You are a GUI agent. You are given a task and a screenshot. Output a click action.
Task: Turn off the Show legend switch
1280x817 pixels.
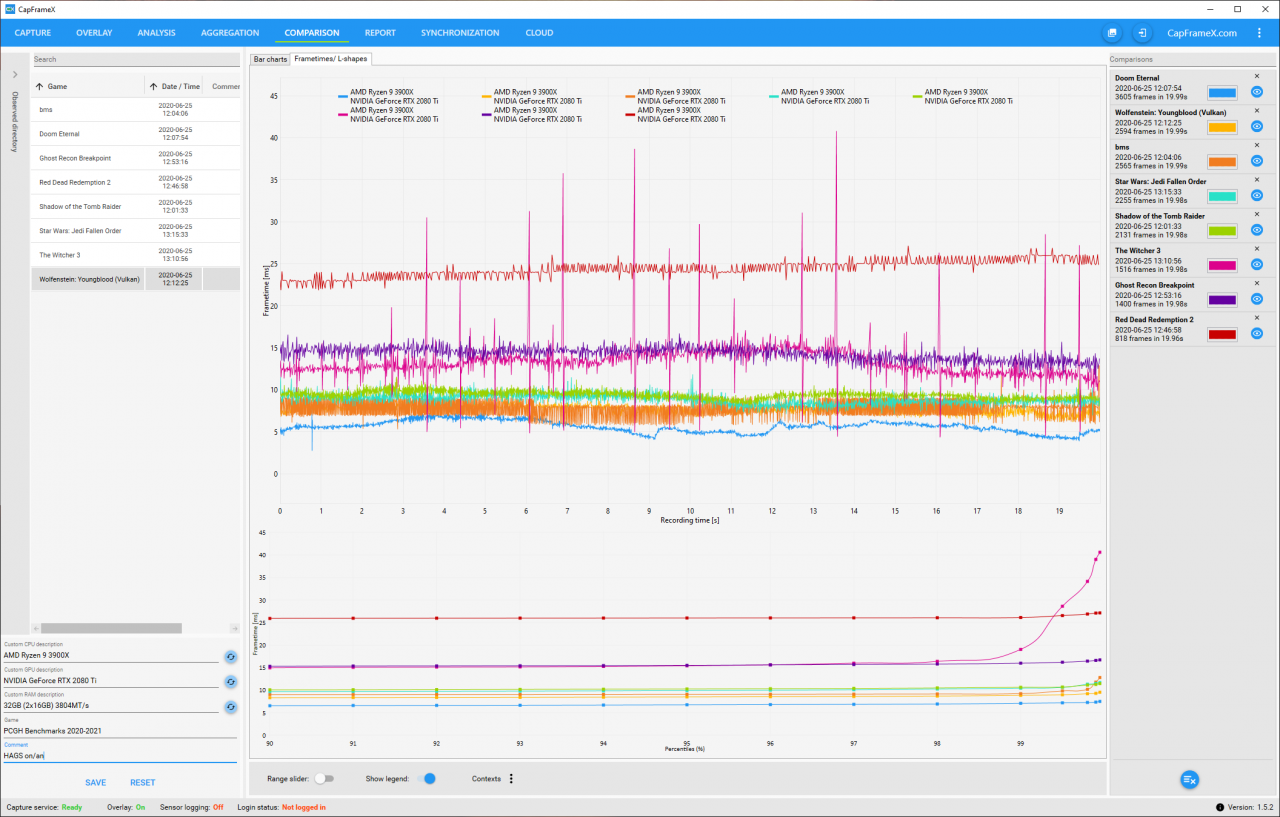click(426, 778)
